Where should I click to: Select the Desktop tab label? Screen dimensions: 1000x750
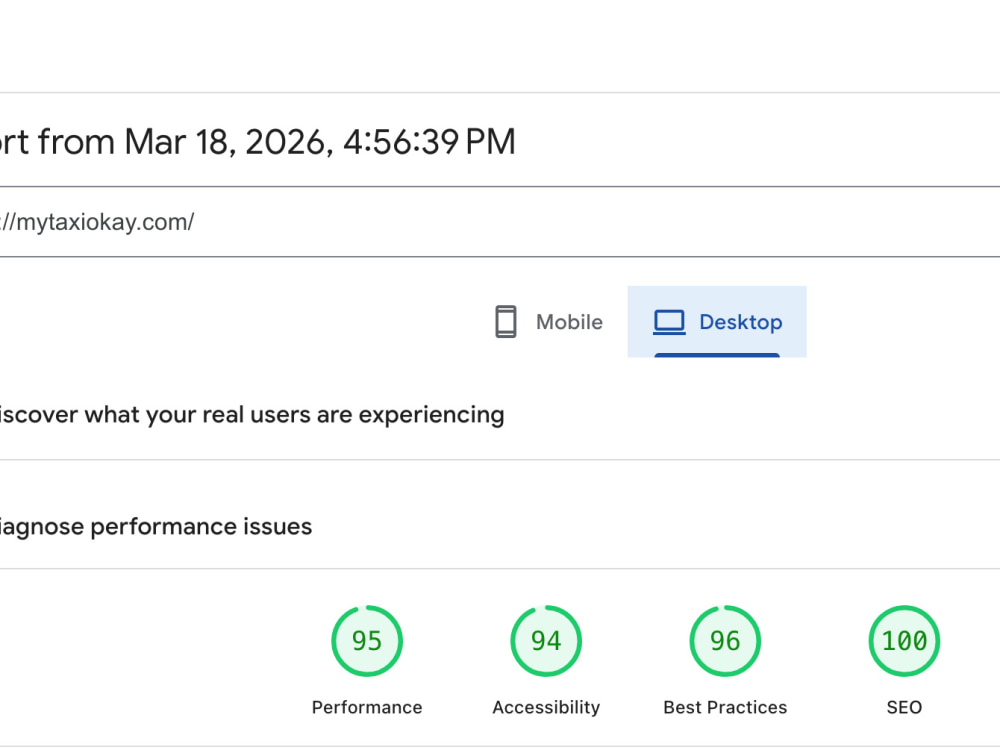pyautogui.click(x=740, y=322)
